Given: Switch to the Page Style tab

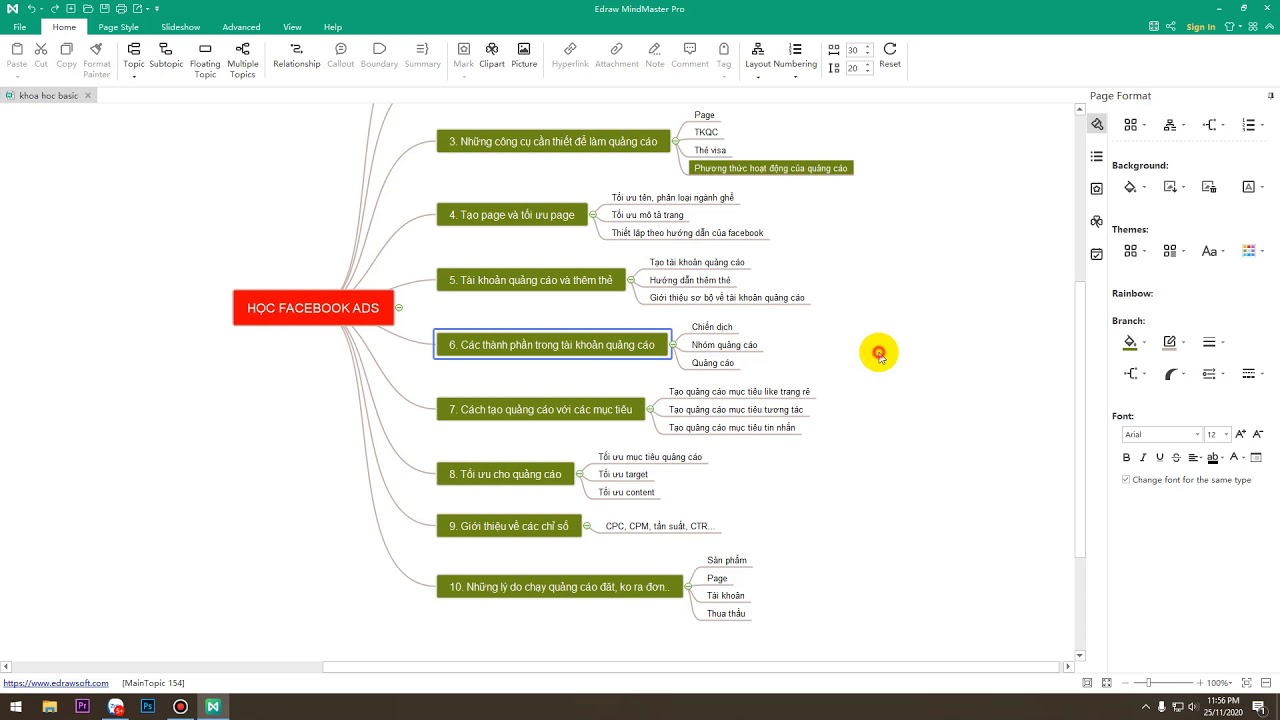Looking at the screenshot, I should click(118, 27).
